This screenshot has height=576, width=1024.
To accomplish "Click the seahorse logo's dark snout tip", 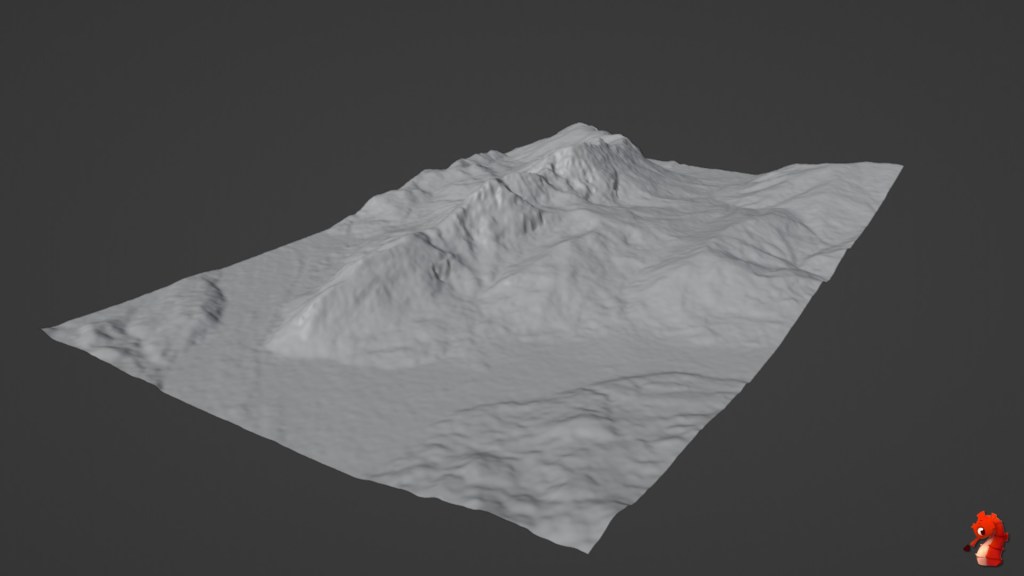I will tap(968, 547).
